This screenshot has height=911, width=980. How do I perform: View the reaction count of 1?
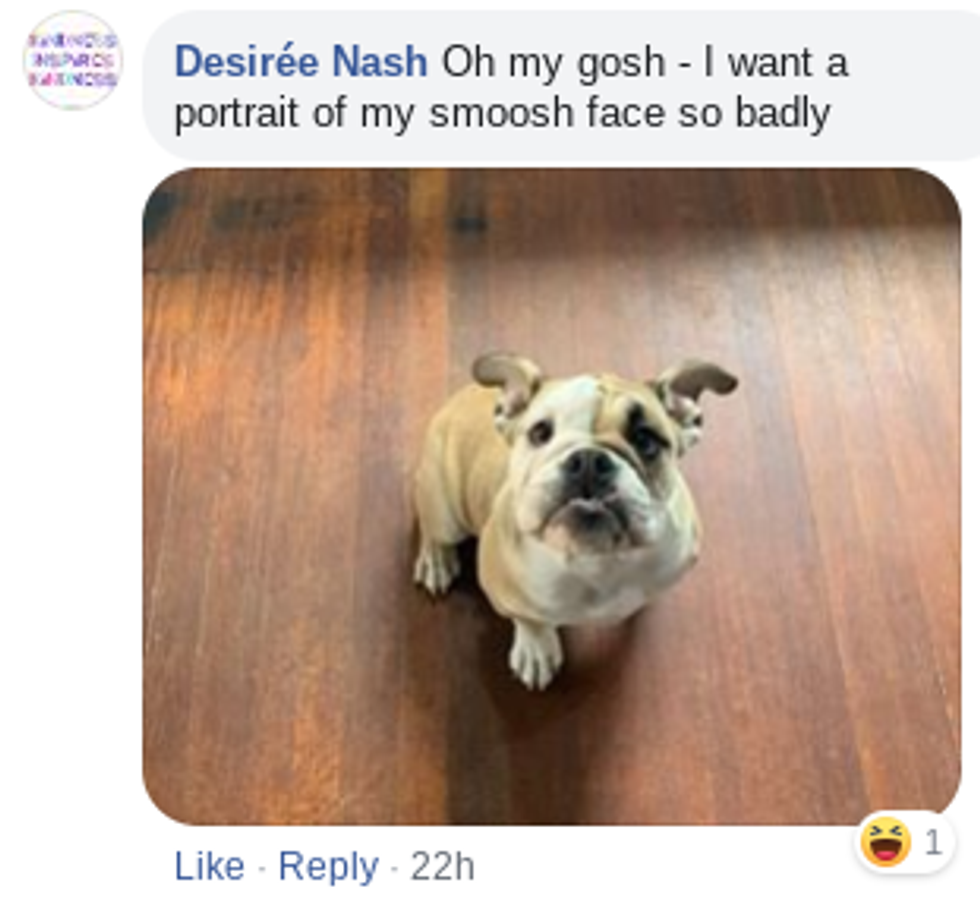pyautogui.click(x=933, y=843)
